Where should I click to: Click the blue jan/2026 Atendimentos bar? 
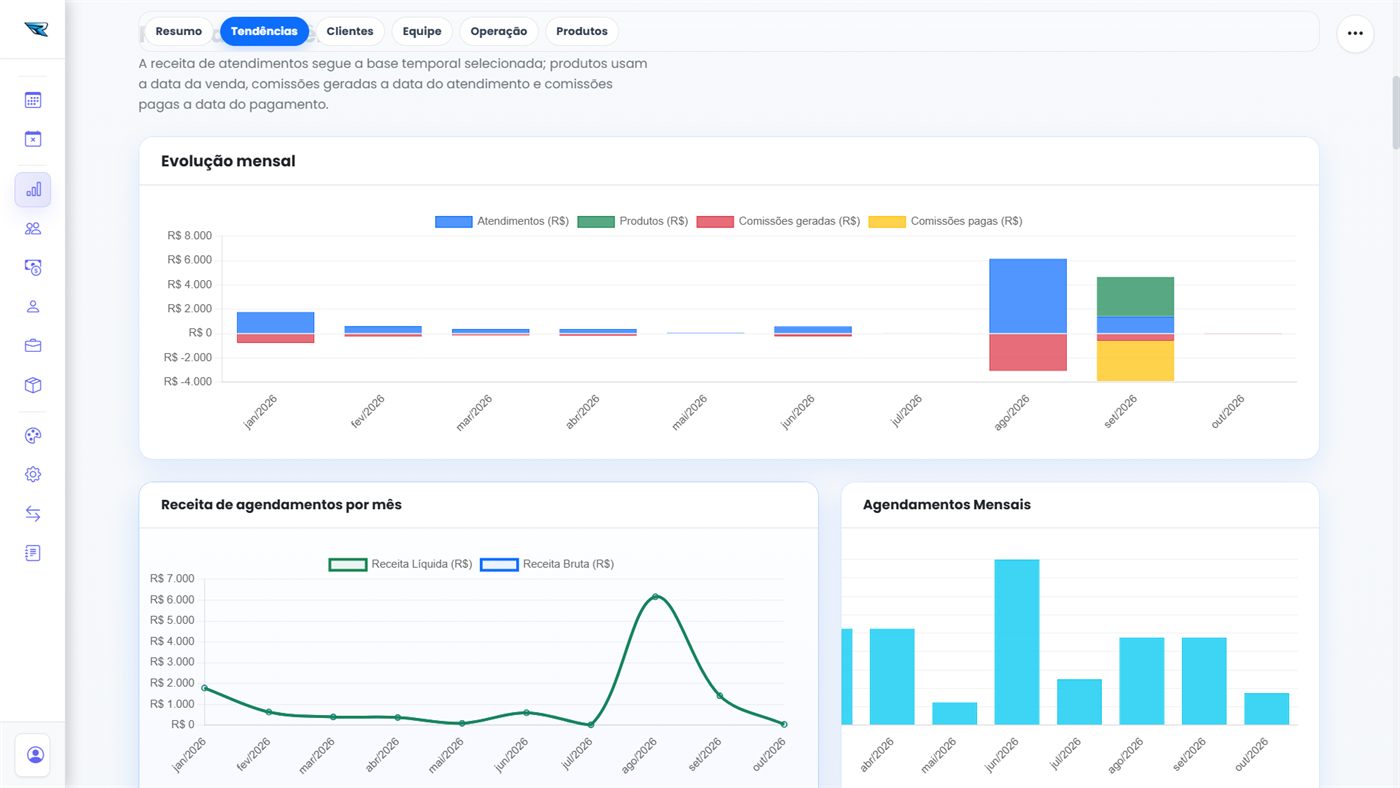(275, 322)
